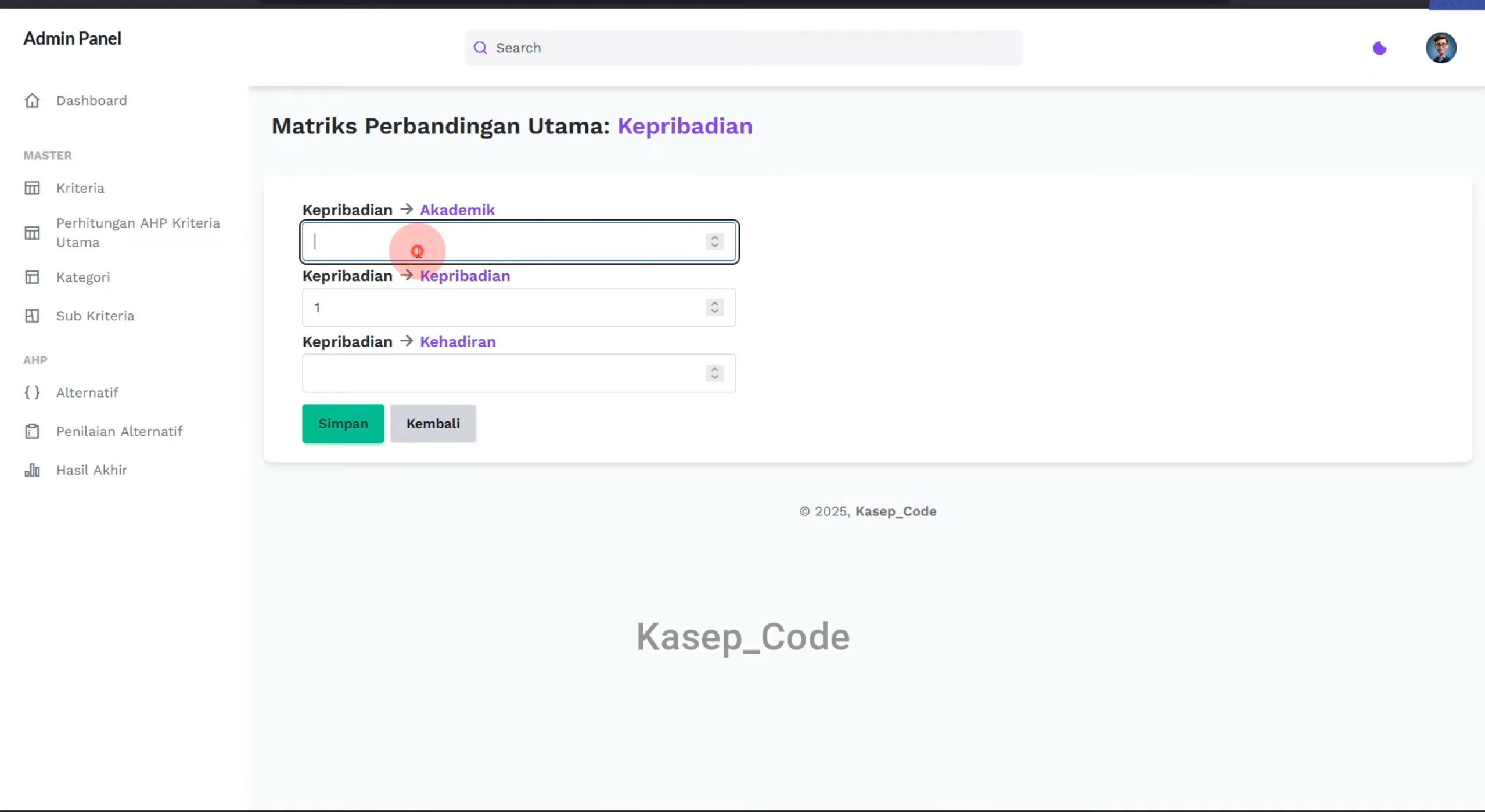Click the Penilaian Alternatif clipboard icon
This screenshot has width=1485, height=812.
32,431
